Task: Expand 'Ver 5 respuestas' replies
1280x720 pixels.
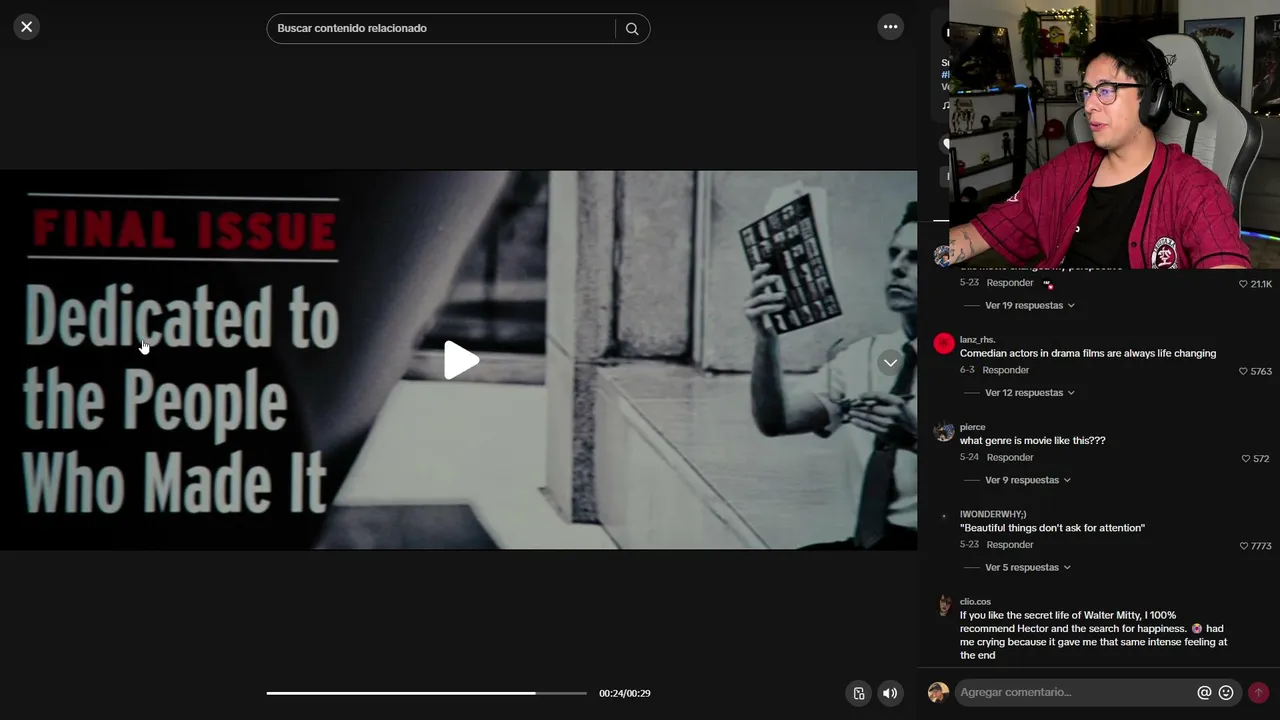Action: coord(1028,567)
